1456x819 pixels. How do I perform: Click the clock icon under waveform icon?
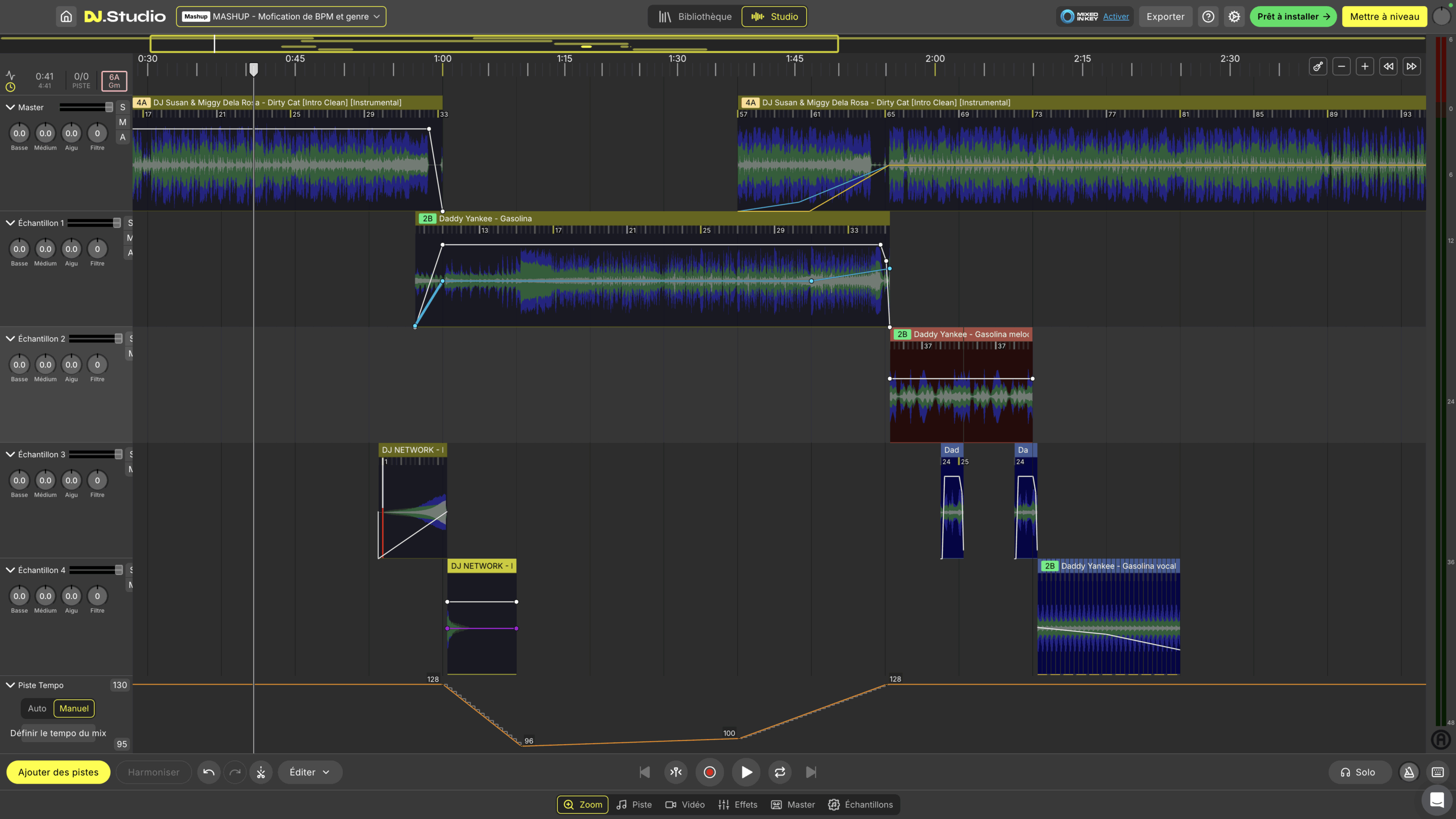tap(10, 87)
